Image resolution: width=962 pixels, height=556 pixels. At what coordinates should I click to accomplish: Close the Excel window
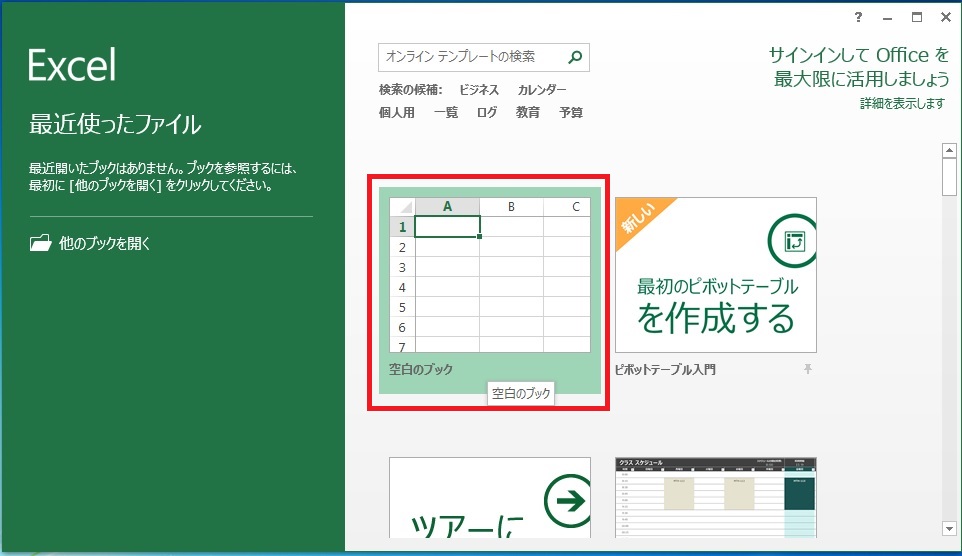click(945, 17)
